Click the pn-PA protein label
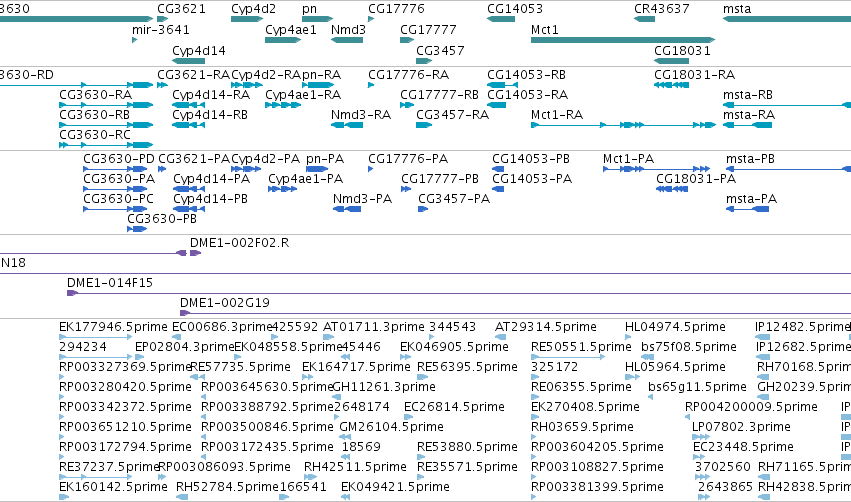 [x=325, y=158]
